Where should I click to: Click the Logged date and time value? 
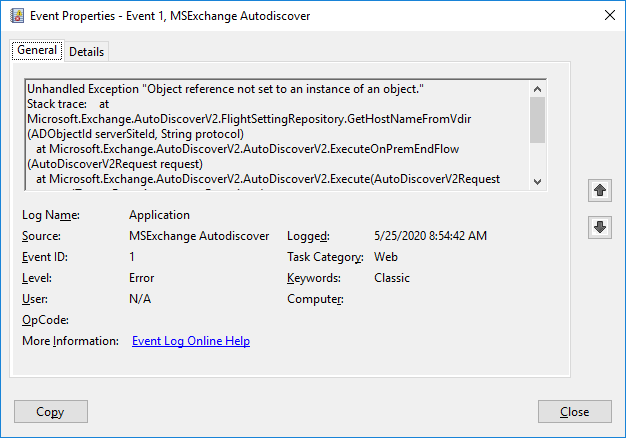click(428, 236)
